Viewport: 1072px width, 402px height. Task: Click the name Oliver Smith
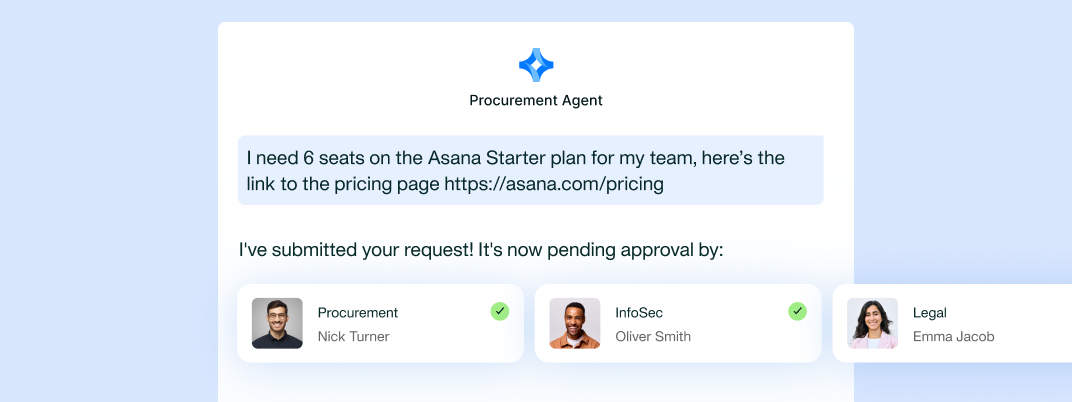pos(653,337)
